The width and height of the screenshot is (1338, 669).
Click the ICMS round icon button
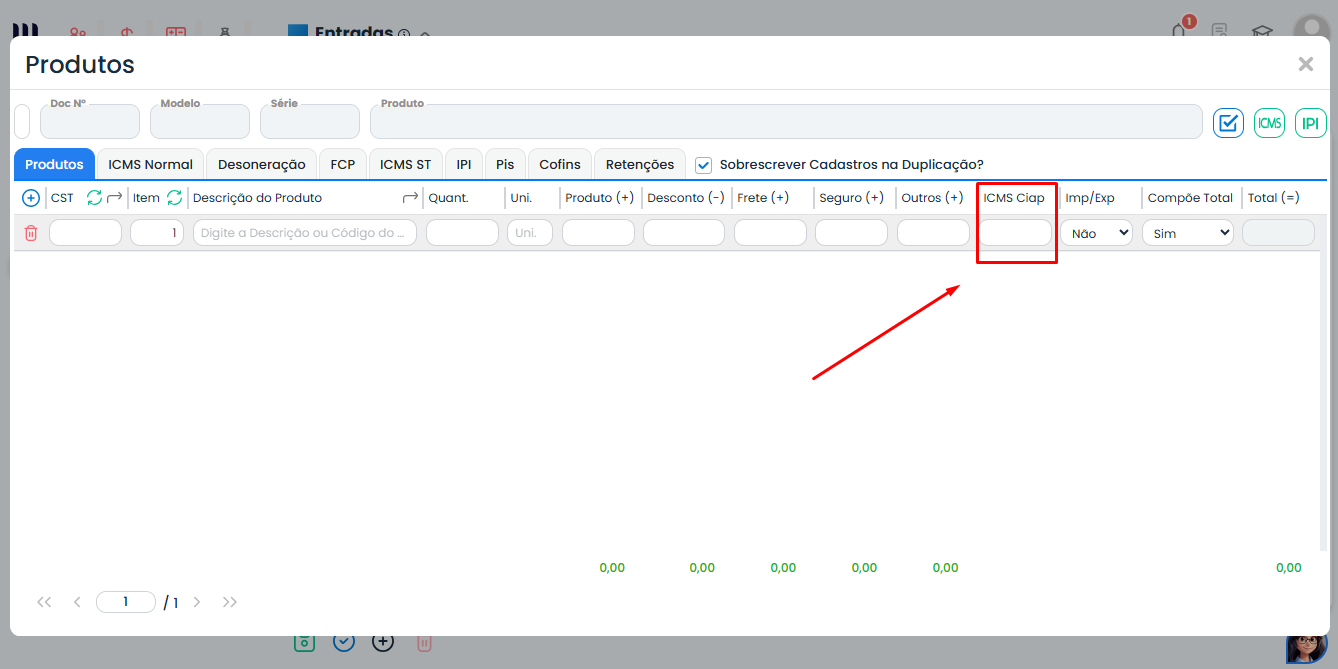(x=1269, y=123)
